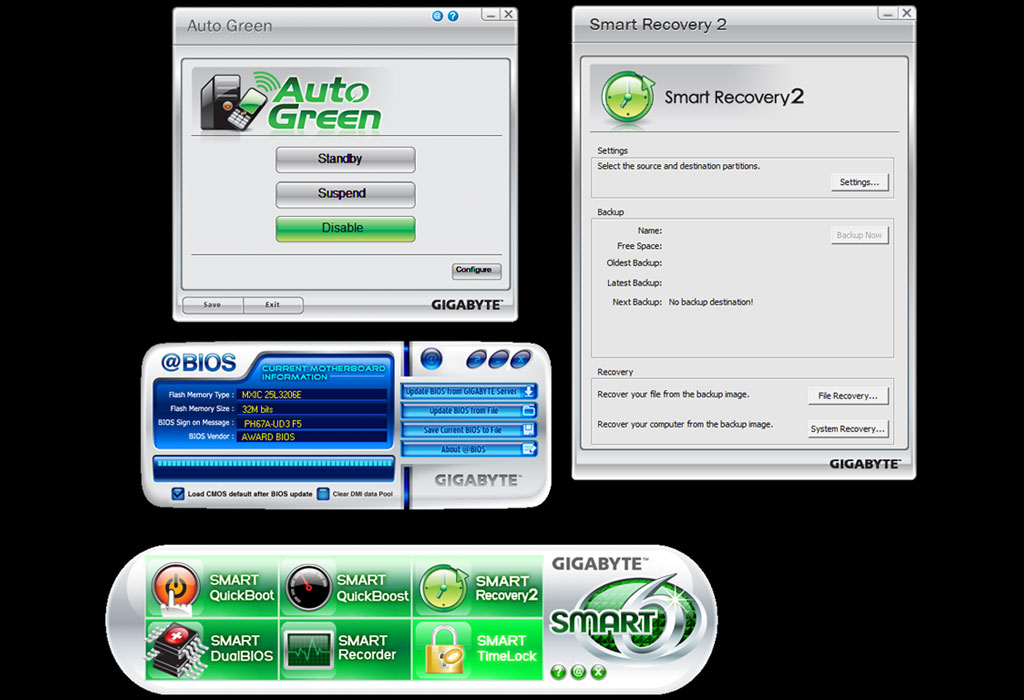
Task: Launch the SMART DualBIOS chip icon
Action: coord(211,648)
